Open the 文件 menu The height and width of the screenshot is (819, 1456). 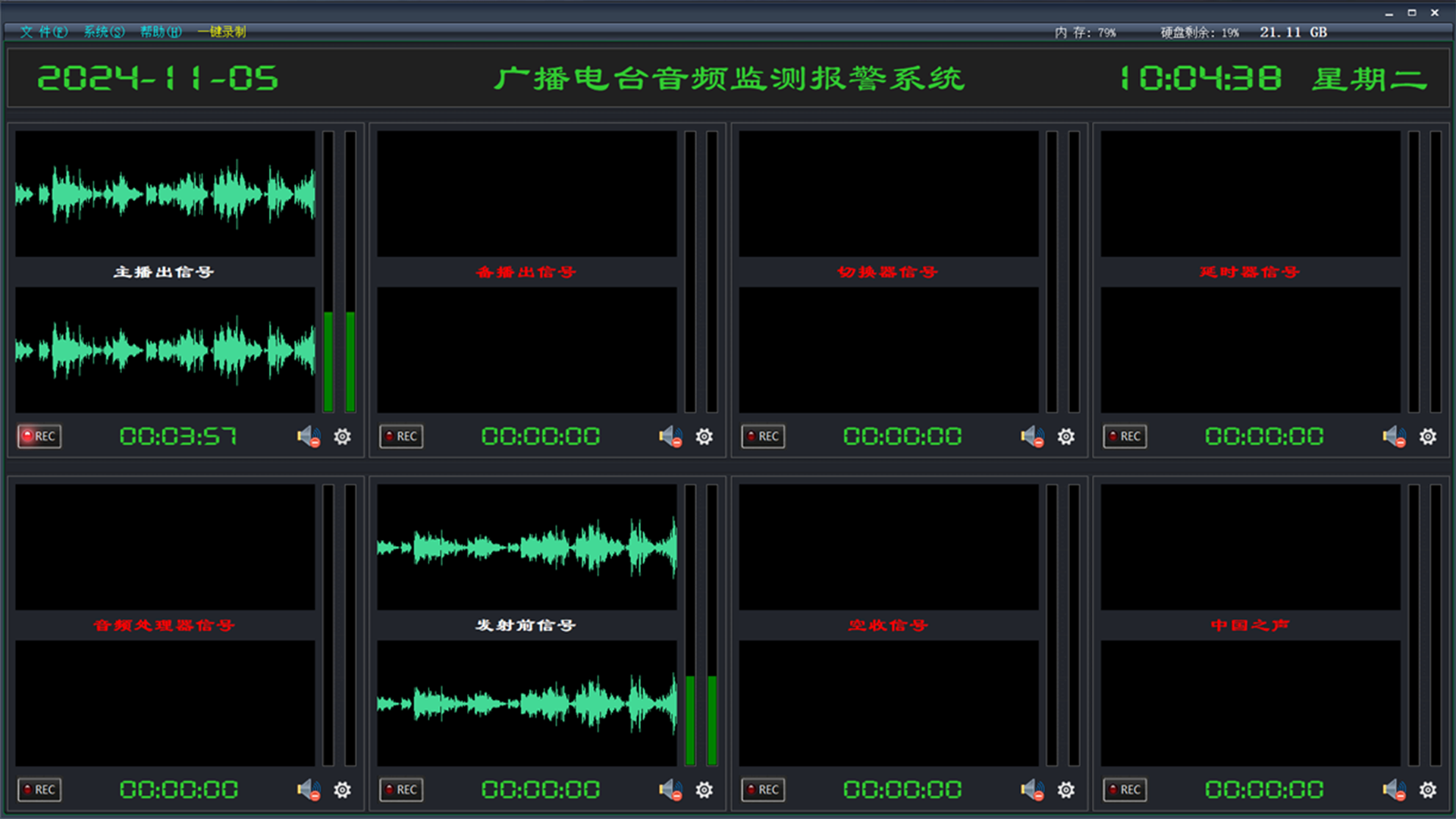43,32
